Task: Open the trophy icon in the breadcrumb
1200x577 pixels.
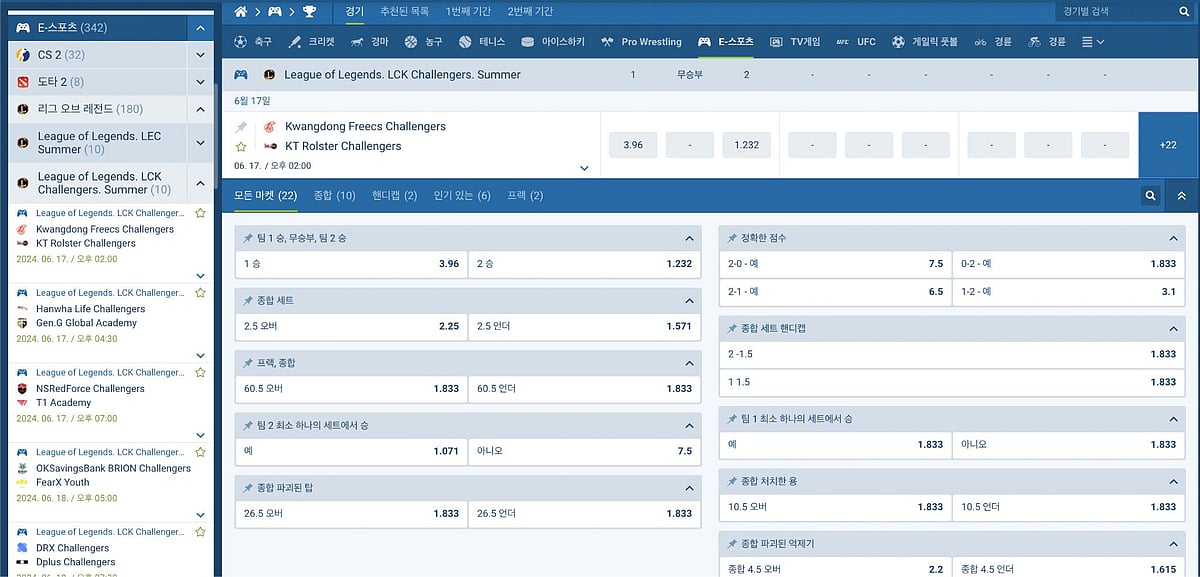Action: tap(309, 12)
